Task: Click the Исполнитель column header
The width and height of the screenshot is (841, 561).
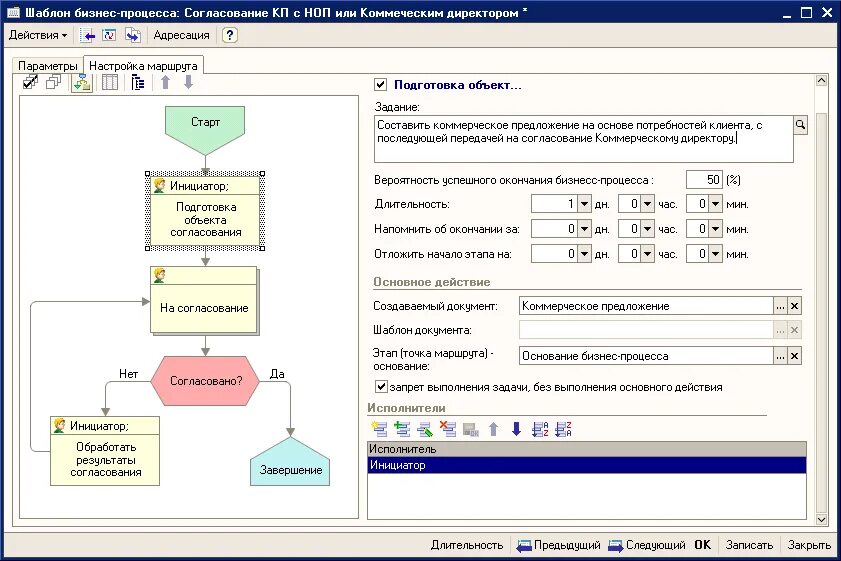Action: [587, 449]
